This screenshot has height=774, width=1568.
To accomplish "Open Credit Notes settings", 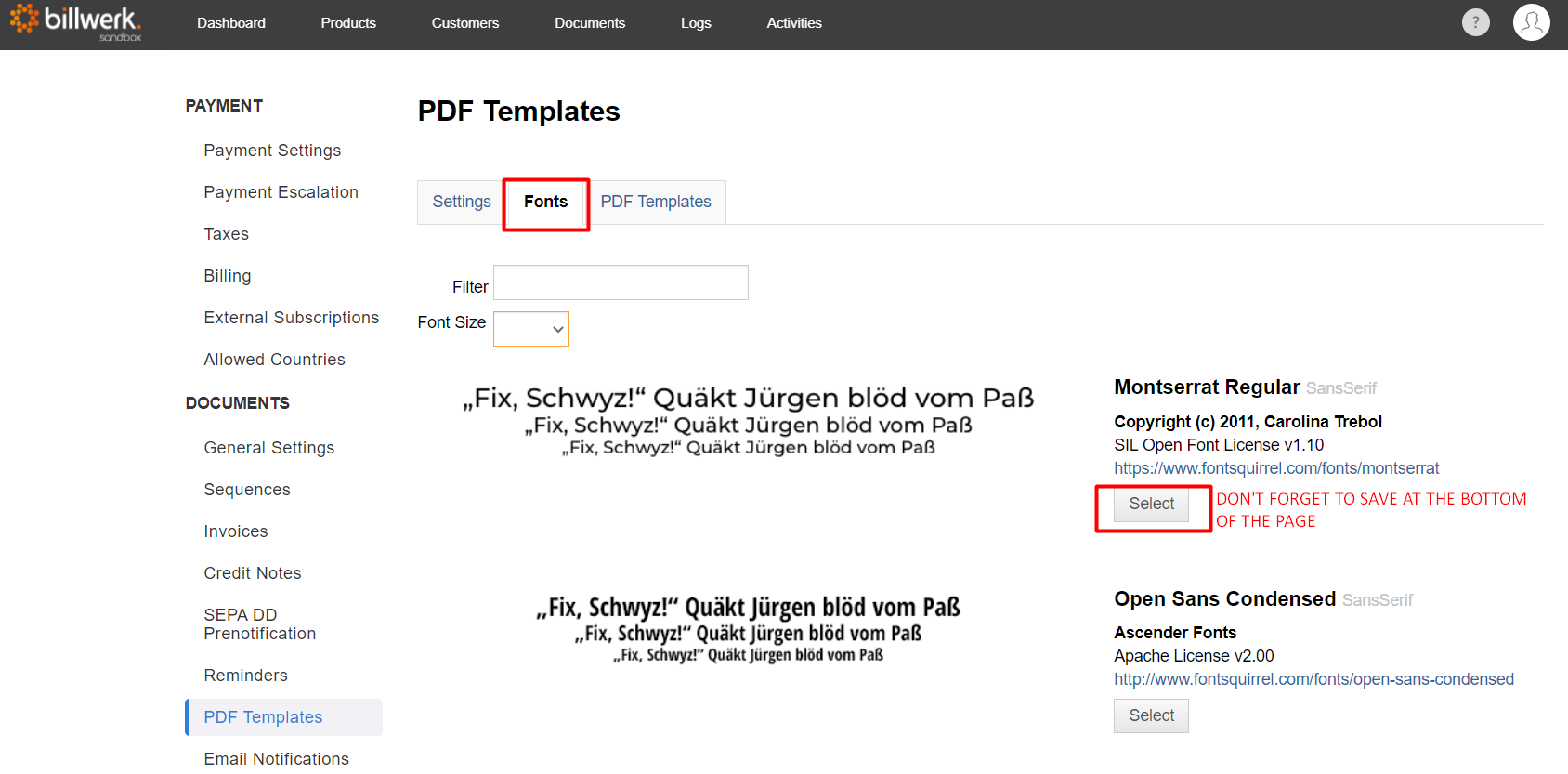I will (252, 573).
